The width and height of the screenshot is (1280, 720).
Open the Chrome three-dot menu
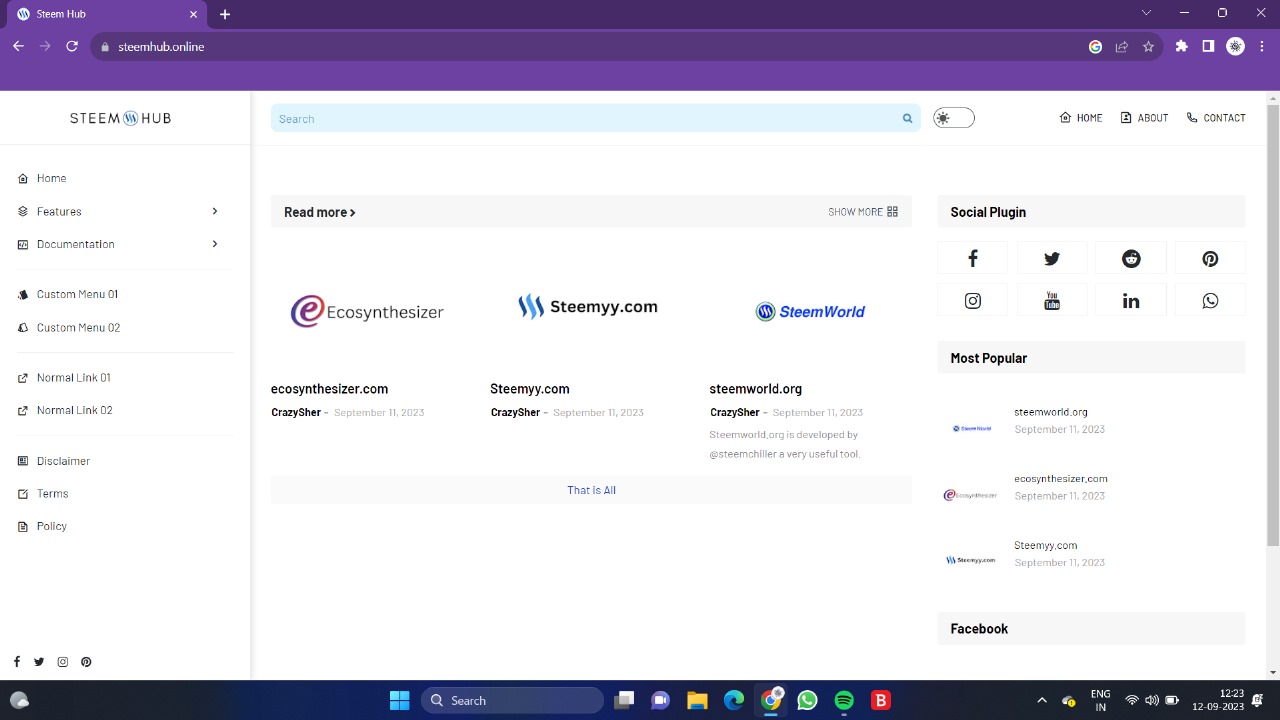click(1260, 46)
